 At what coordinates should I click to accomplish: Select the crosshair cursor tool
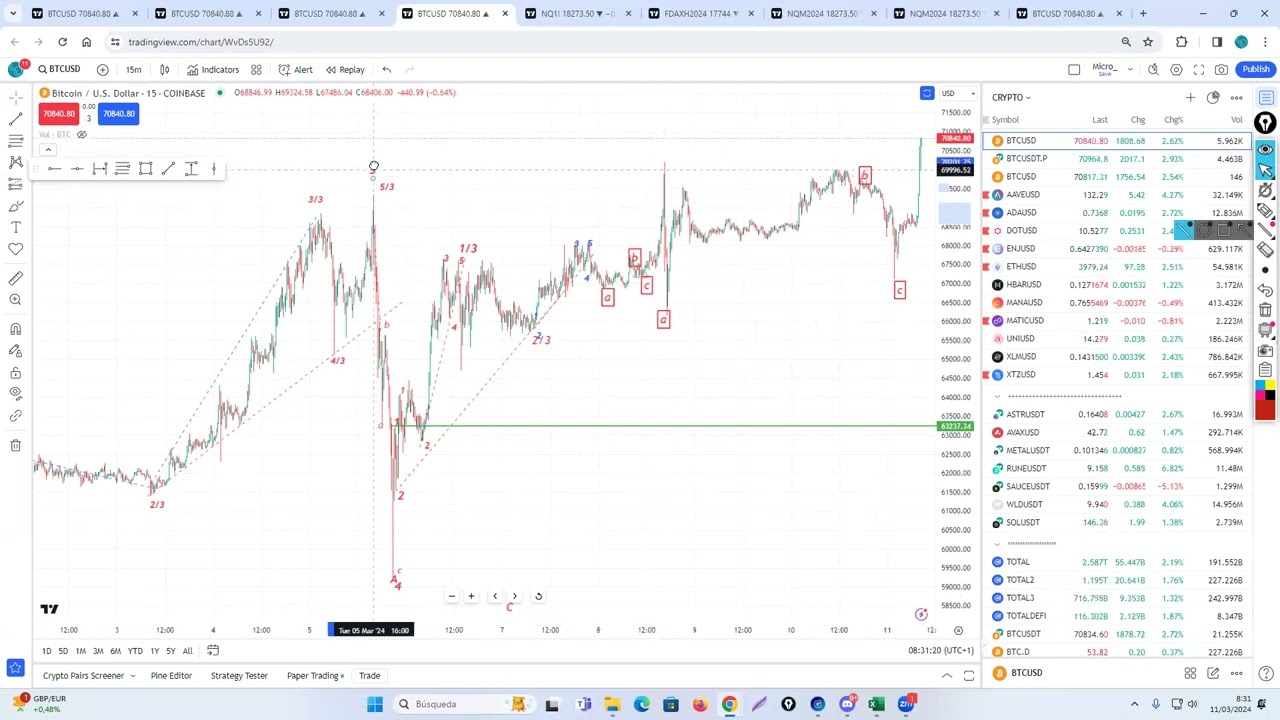tap(15, 97)
